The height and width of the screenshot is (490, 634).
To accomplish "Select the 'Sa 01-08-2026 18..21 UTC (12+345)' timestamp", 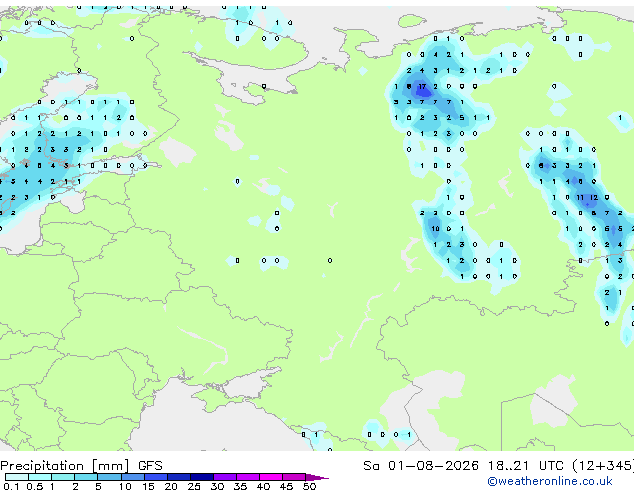I will tap(498, 466).
